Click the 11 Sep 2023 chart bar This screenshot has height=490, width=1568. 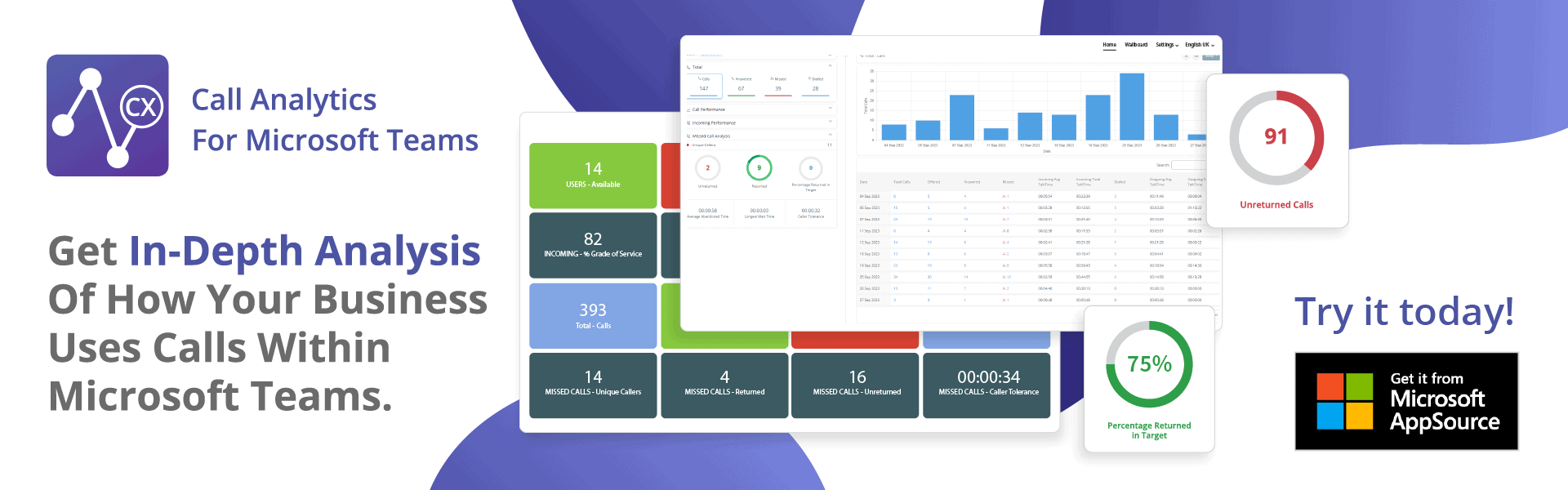coord(996,135)
